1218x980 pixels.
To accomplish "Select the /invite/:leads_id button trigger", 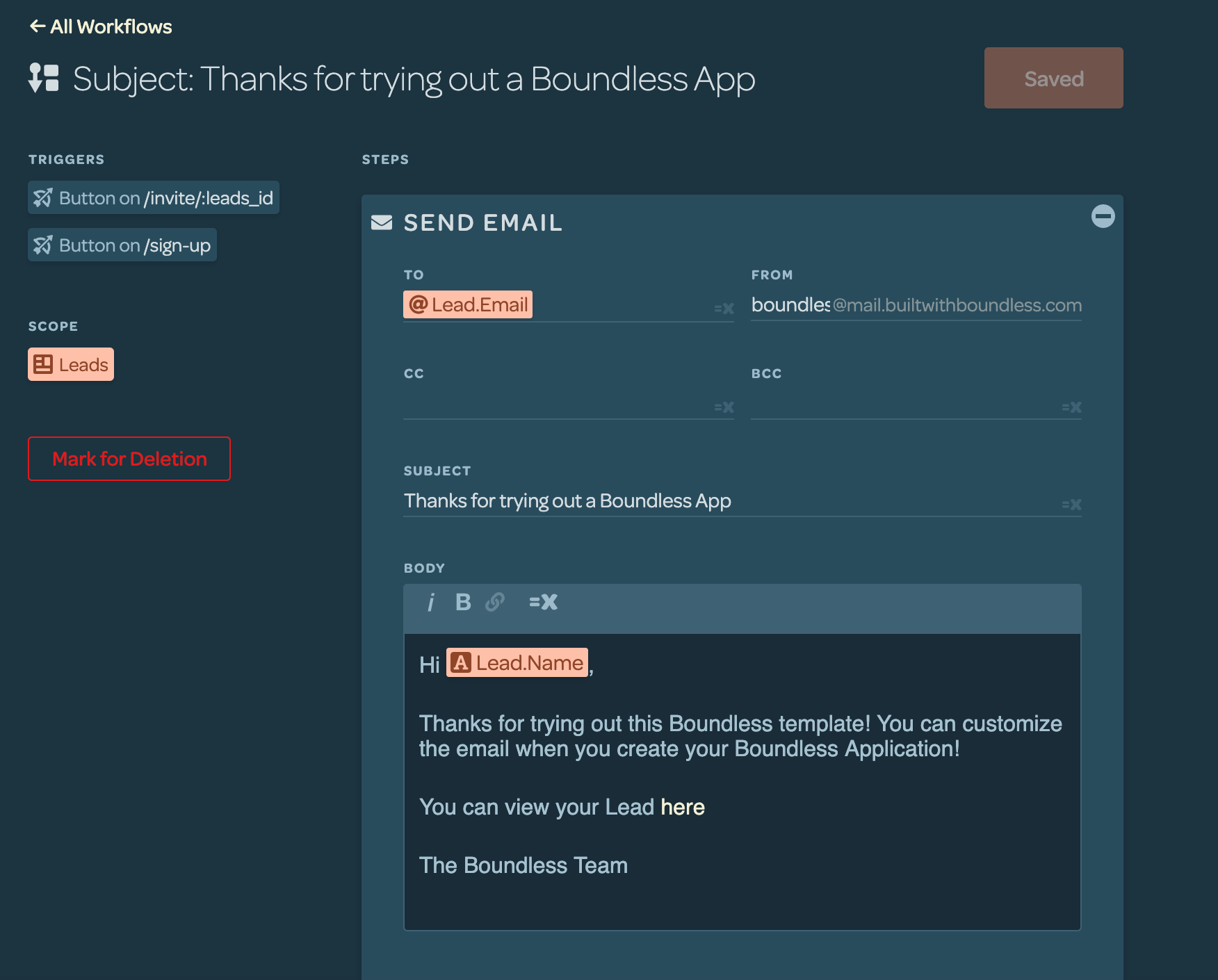I will pos(154,198).
